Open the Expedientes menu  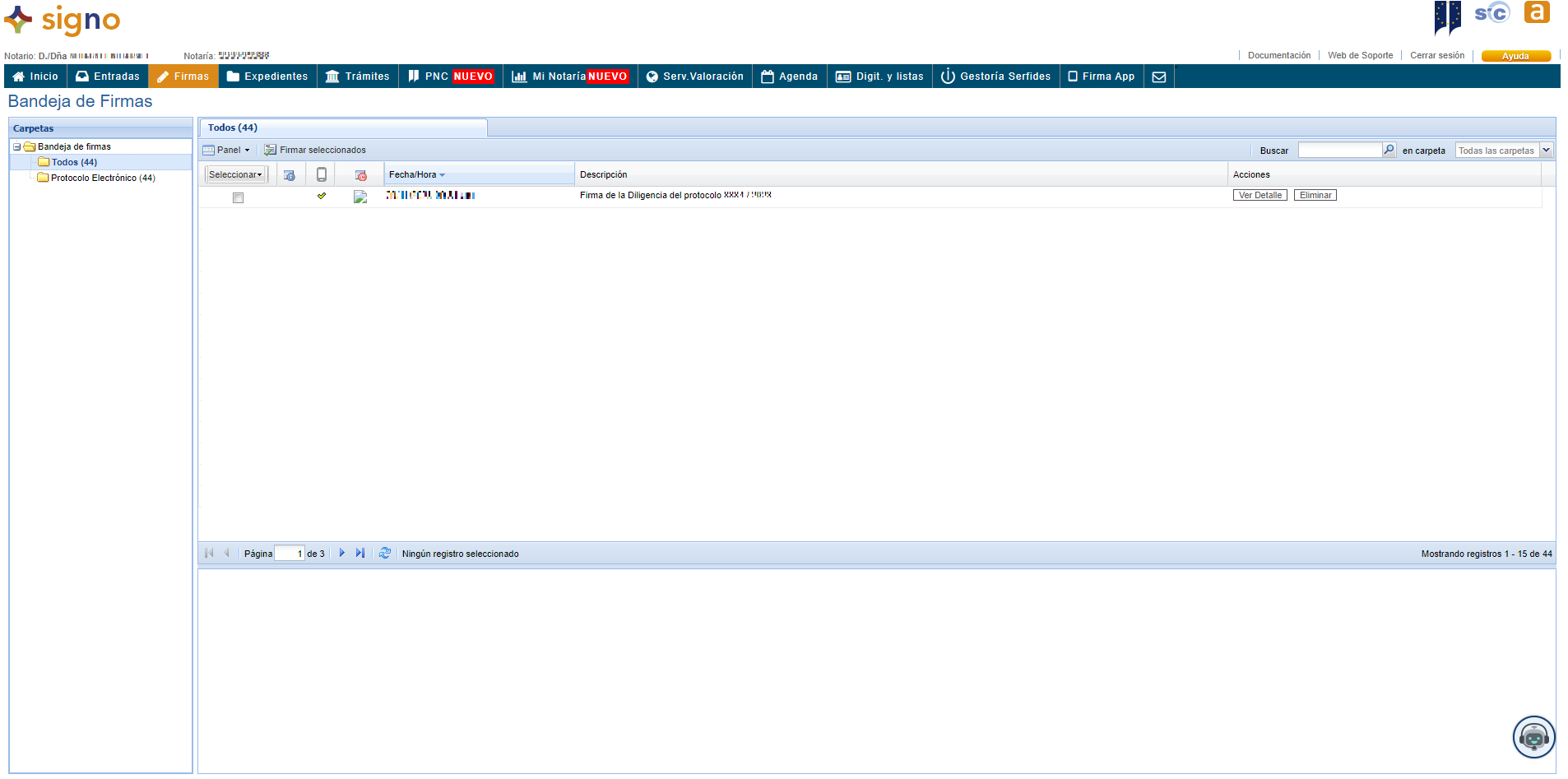(267, 77)
